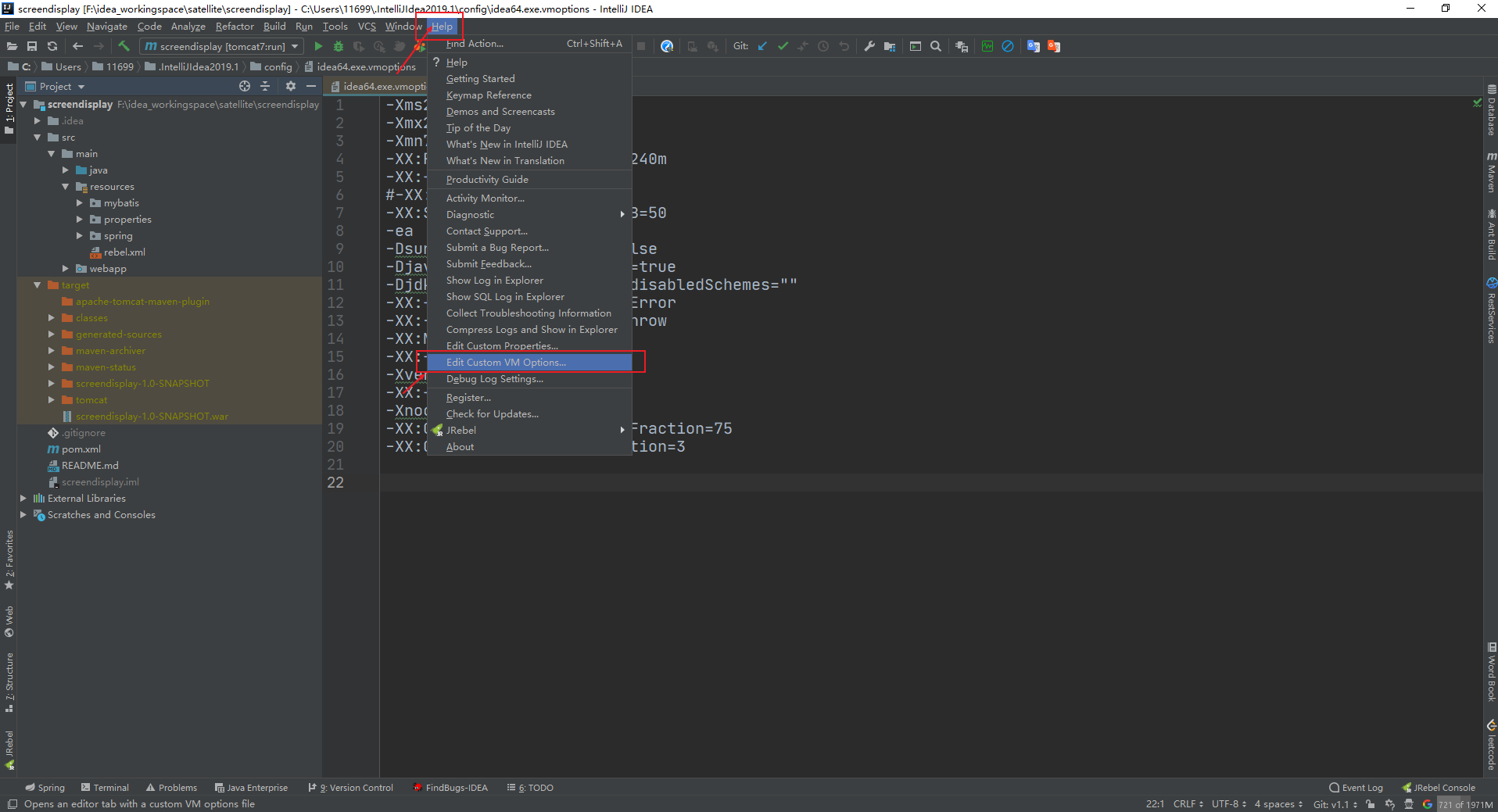This screenshot has width=1498, height=812.
Task: Open the Diagnostic submenu
Action: 529,215
